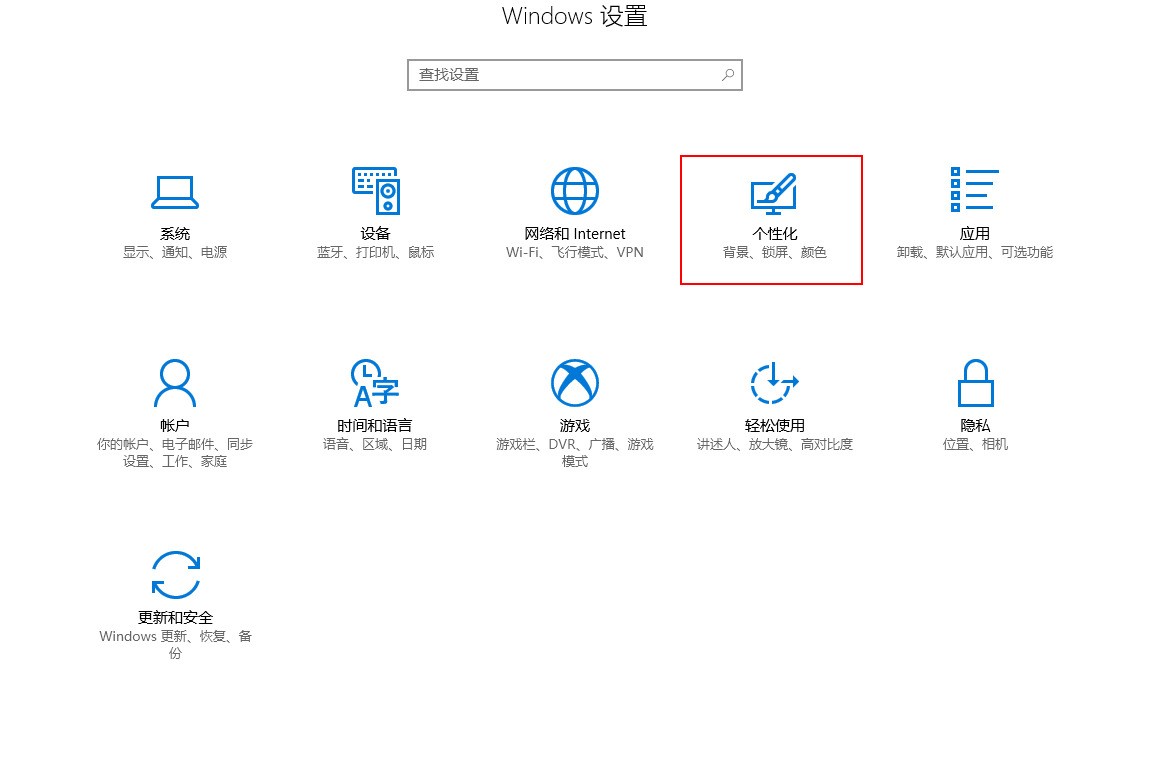Click the 轻松使用 label

pos(774,425)
